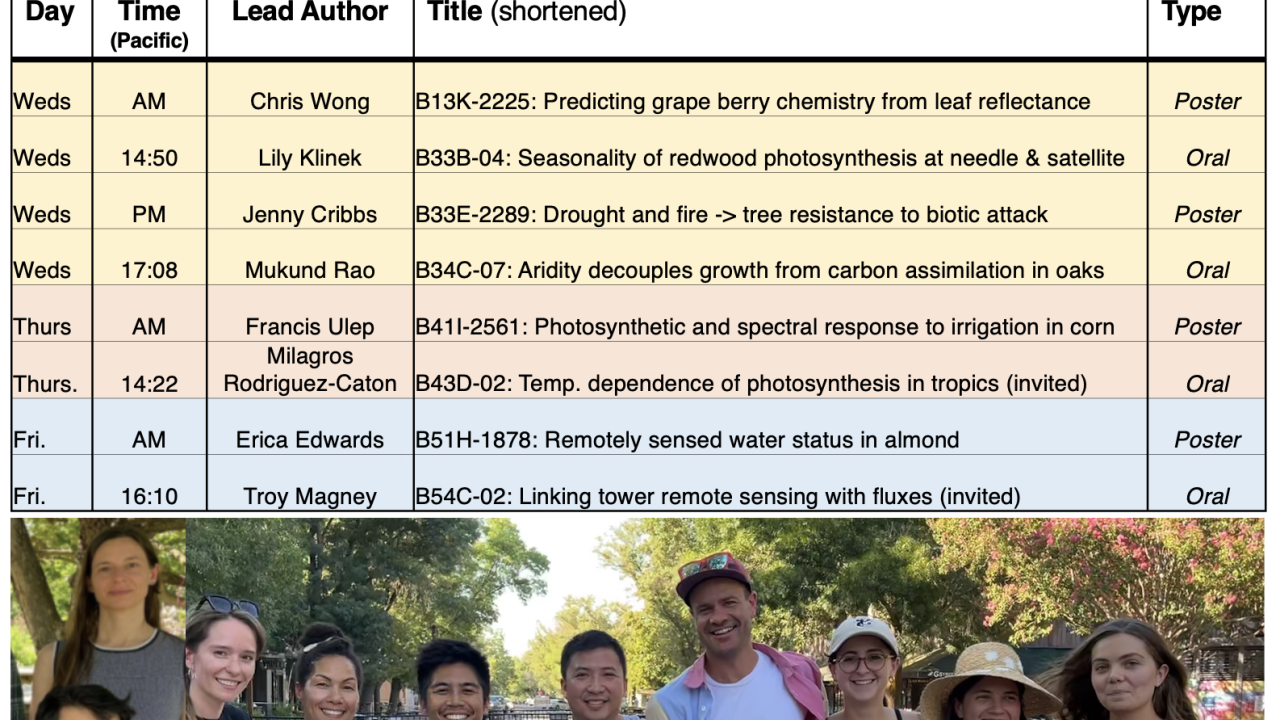
Task: Select the B54C-02 tower remote sensing title
Action: pyautogui.click(x=718, y=496)
